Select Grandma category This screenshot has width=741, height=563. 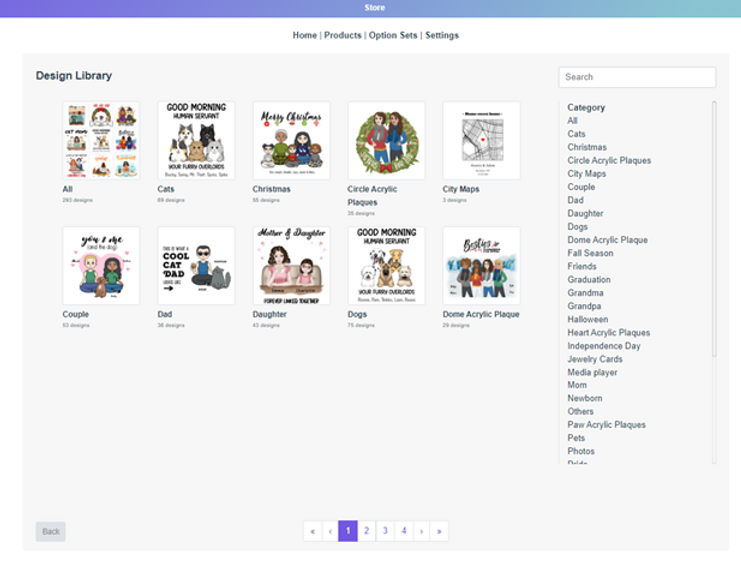coord(585,293)
